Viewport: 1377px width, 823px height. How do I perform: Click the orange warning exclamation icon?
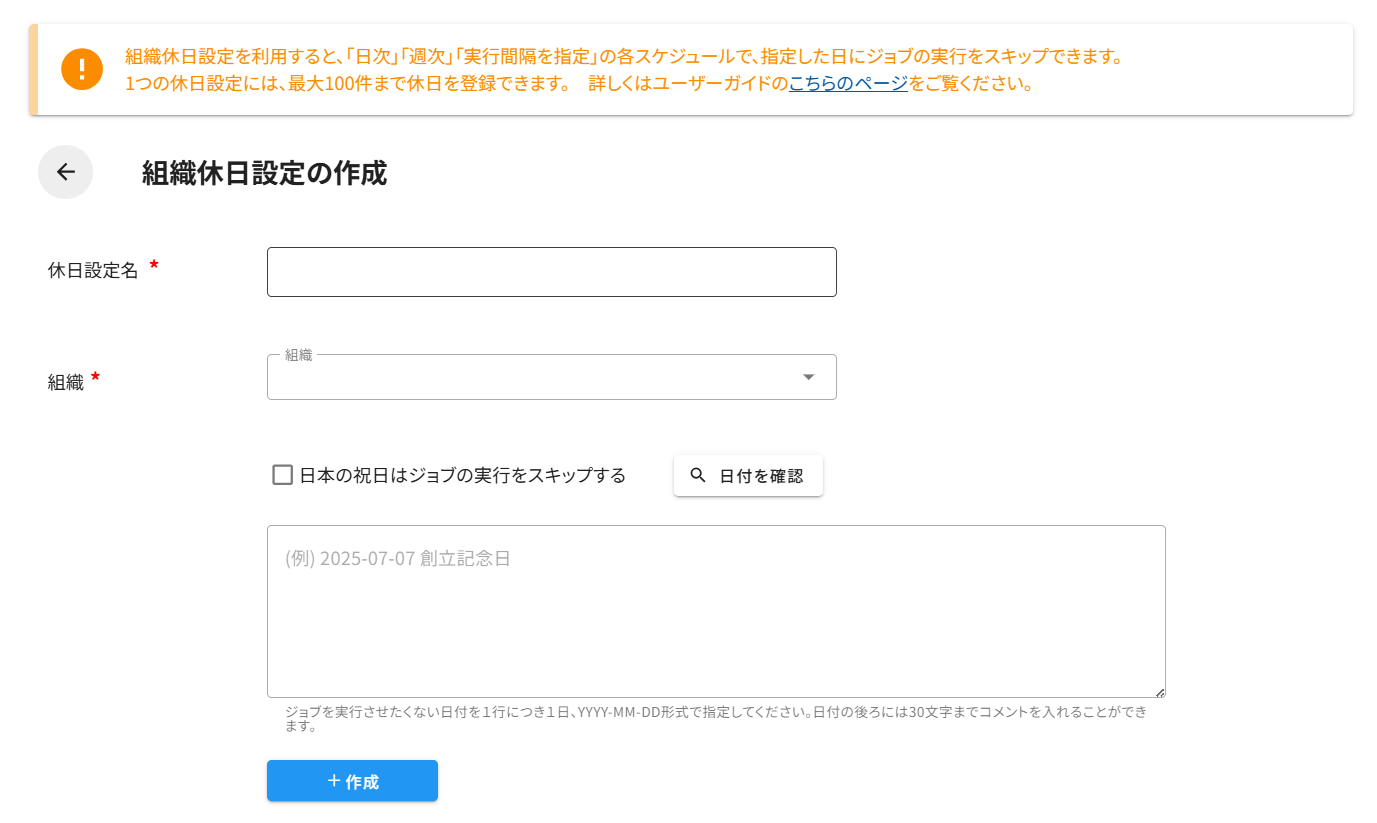click(82, 69)
